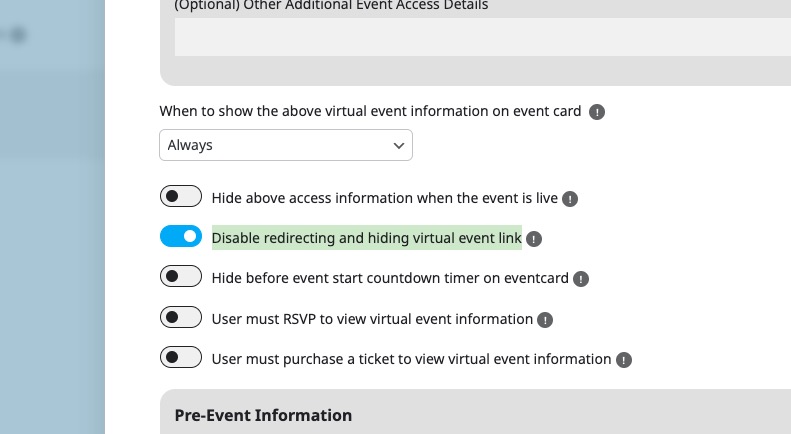Switch on the 'must purchase a ticket' toggle
791x434 pixels.
coord(181,358)
